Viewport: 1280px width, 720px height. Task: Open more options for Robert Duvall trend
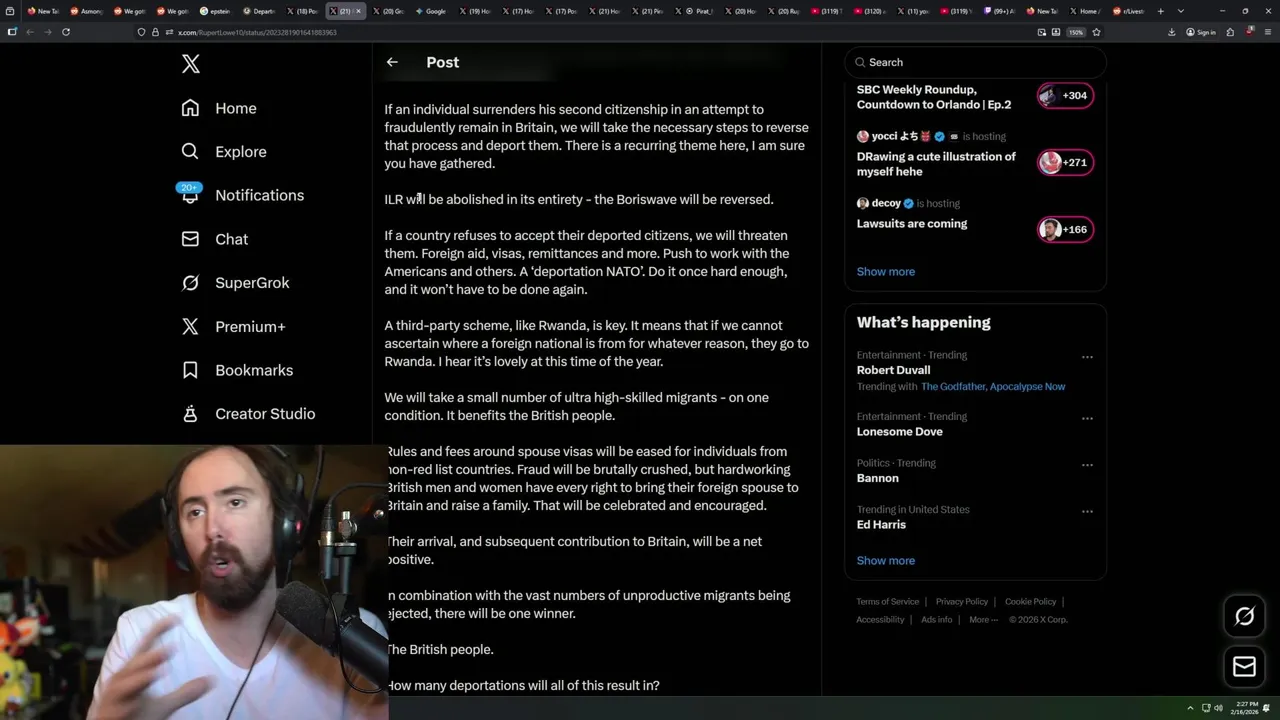tap(1087, 356)
